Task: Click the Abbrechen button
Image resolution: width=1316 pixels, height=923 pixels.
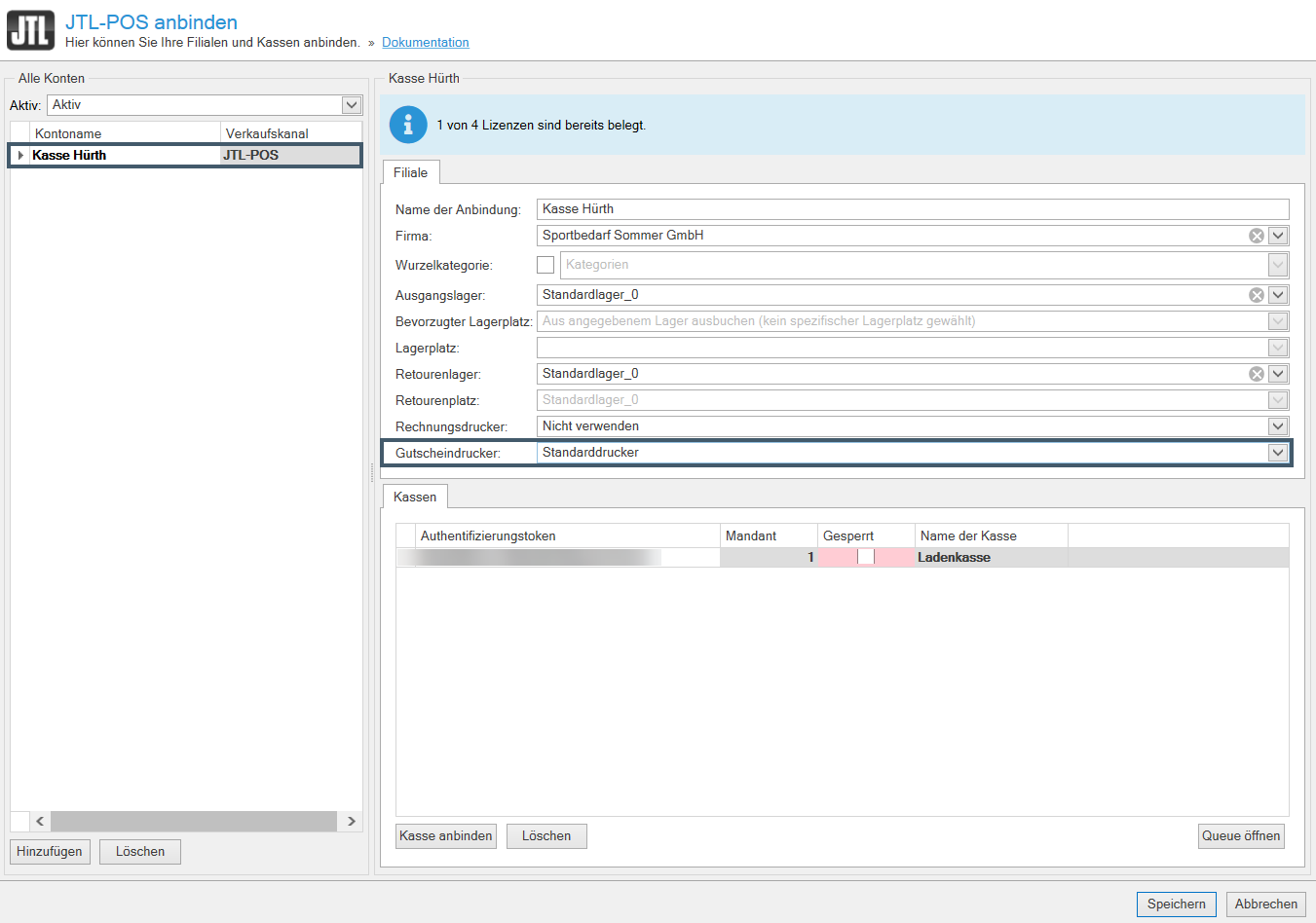Action: pyautogui.click(x=1266, y=905)
